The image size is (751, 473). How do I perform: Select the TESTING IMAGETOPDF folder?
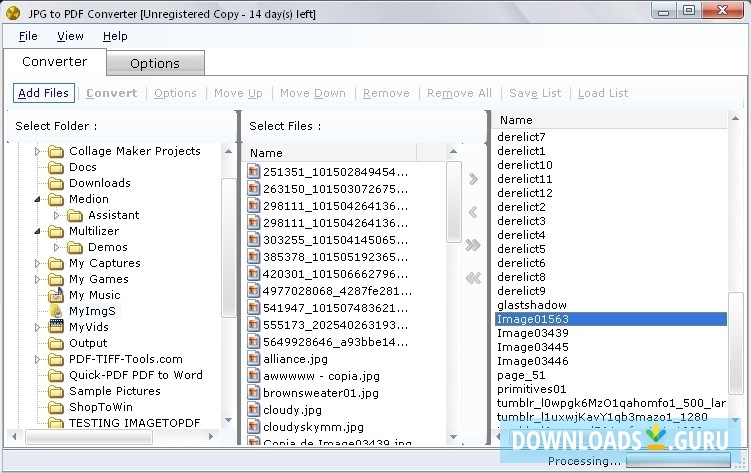(x=135, y=423)
